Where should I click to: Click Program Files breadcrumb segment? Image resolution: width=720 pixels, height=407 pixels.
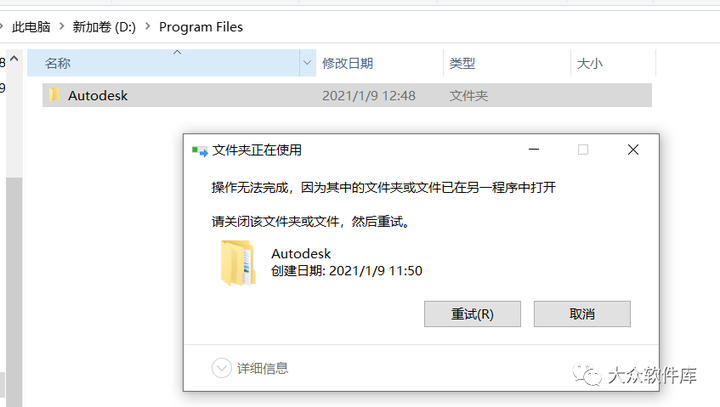point(201,27)
